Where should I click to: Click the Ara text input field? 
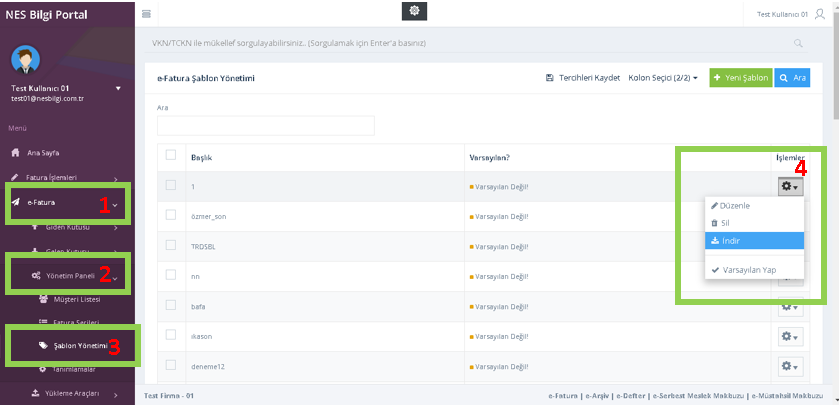(265, 125)
